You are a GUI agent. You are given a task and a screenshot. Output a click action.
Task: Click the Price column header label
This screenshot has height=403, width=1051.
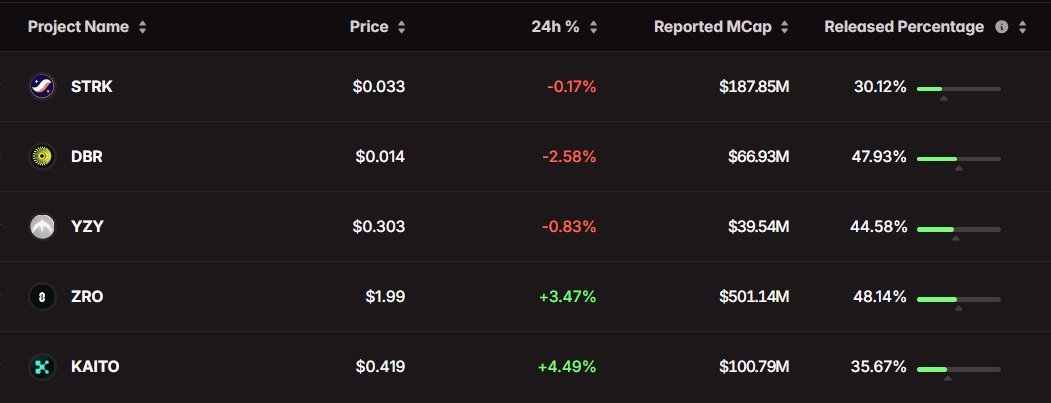pyautogui.click(x=369, y=27)
